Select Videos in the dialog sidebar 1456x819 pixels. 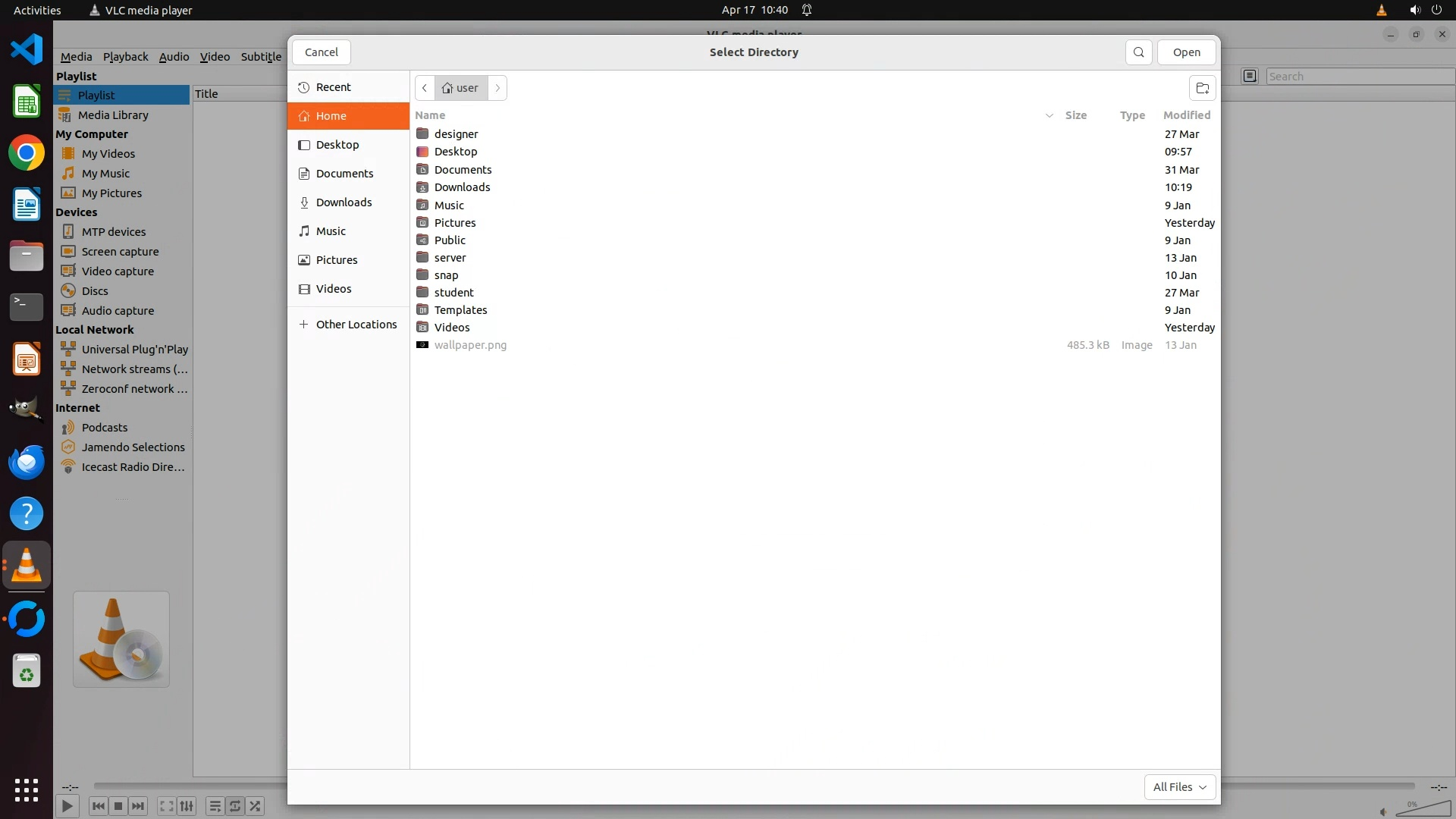334,289
